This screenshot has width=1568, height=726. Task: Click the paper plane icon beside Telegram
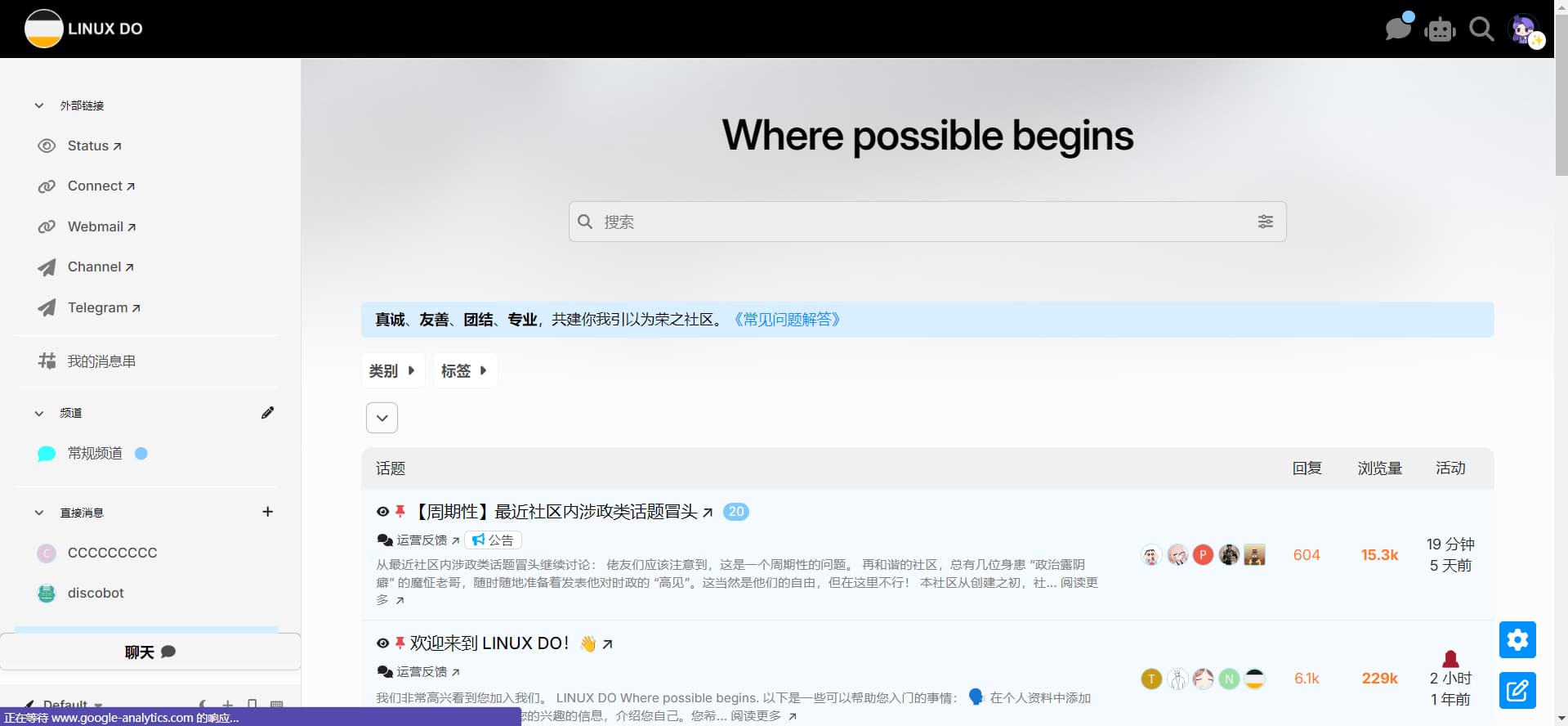click(x=47, y=307)
